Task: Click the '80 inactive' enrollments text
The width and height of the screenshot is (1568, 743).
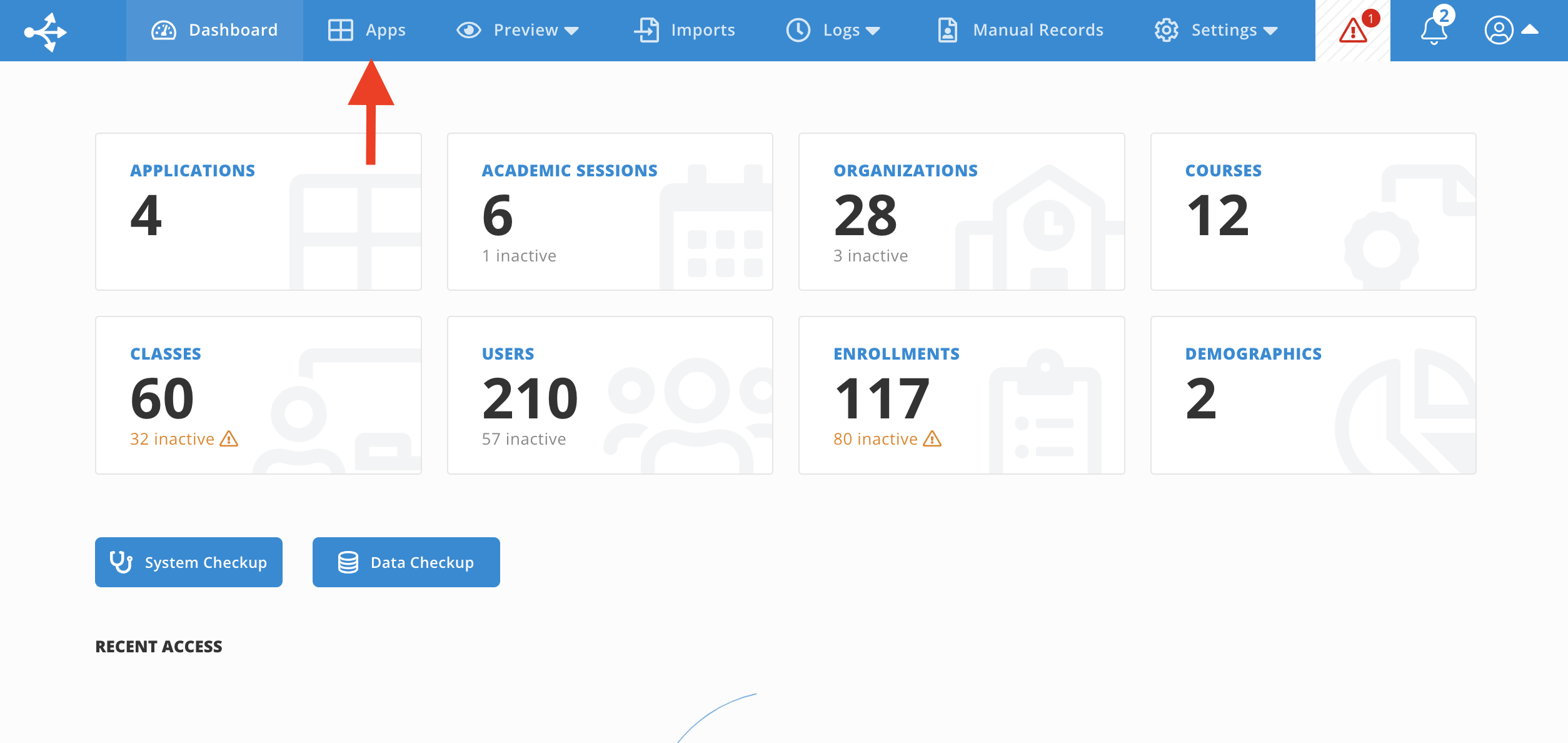Action: click(875, 439)
